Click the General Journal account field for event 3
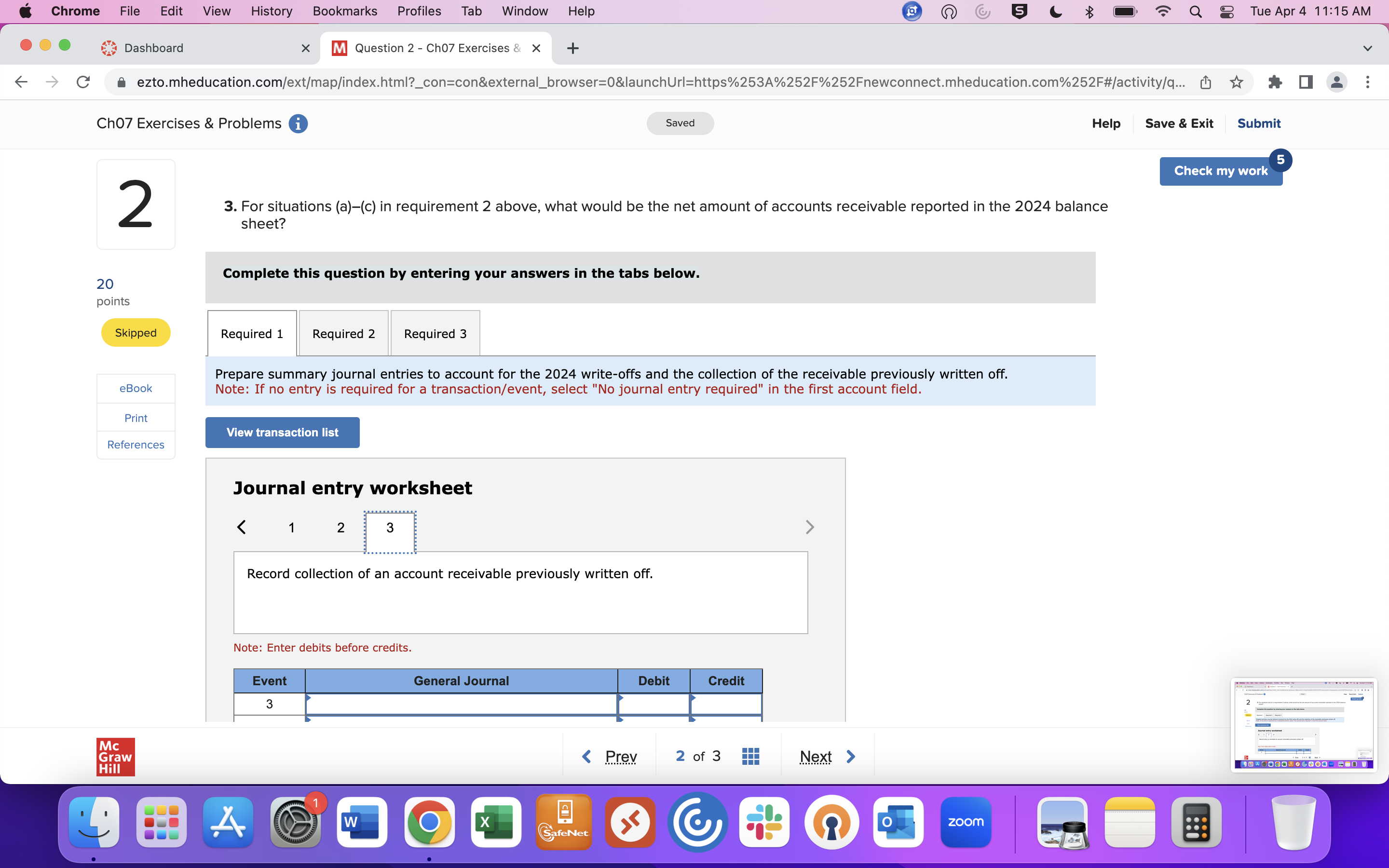The width and height of the screenshot is (1389, 868). point(462,704)
